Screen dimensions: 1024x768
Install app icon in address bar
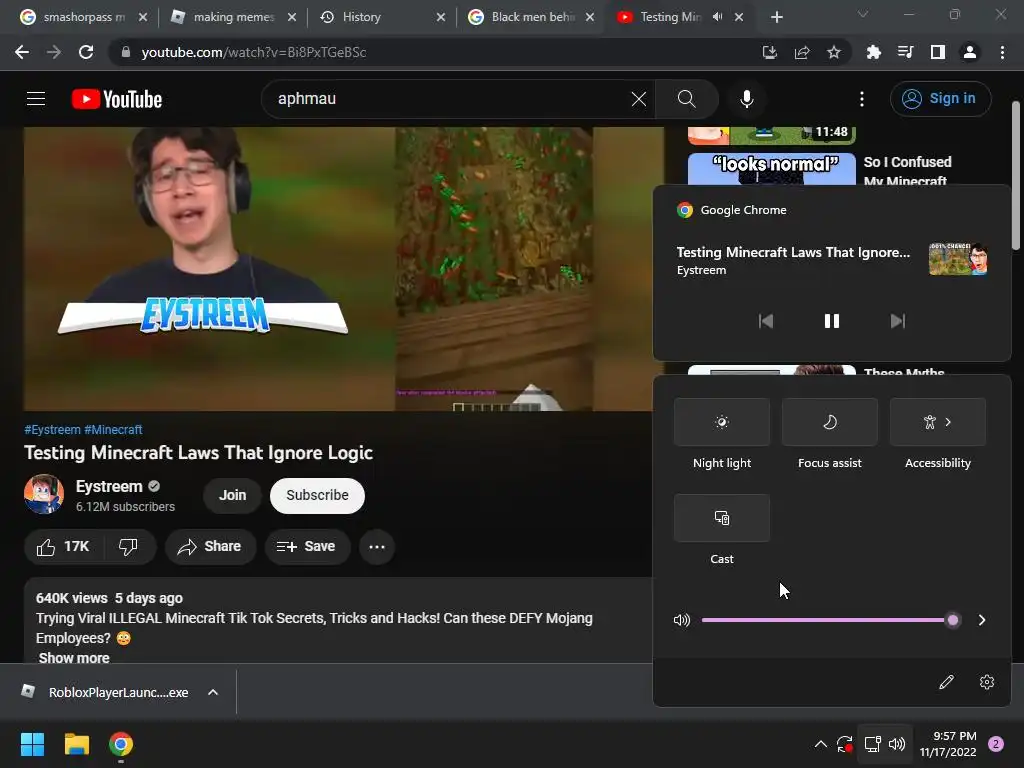click(770, 52)
